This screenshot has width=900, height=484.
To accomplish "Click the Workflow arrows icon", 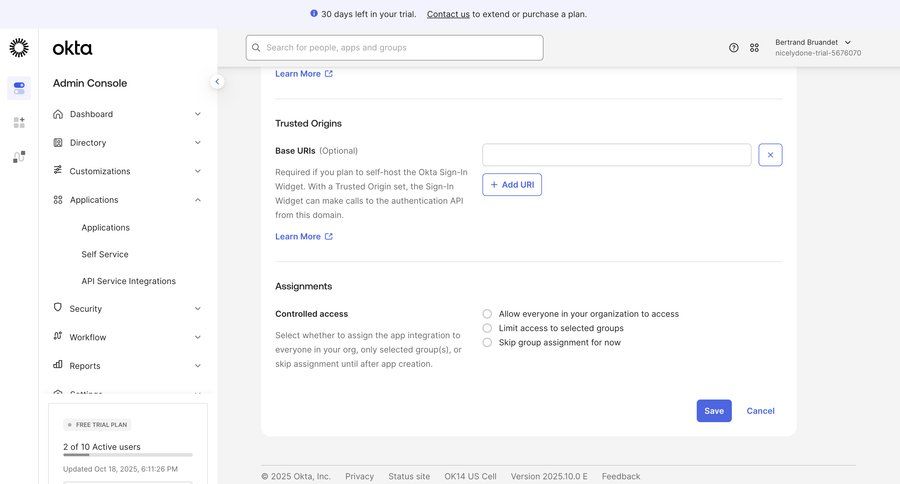I will click(x=58, y=336).
